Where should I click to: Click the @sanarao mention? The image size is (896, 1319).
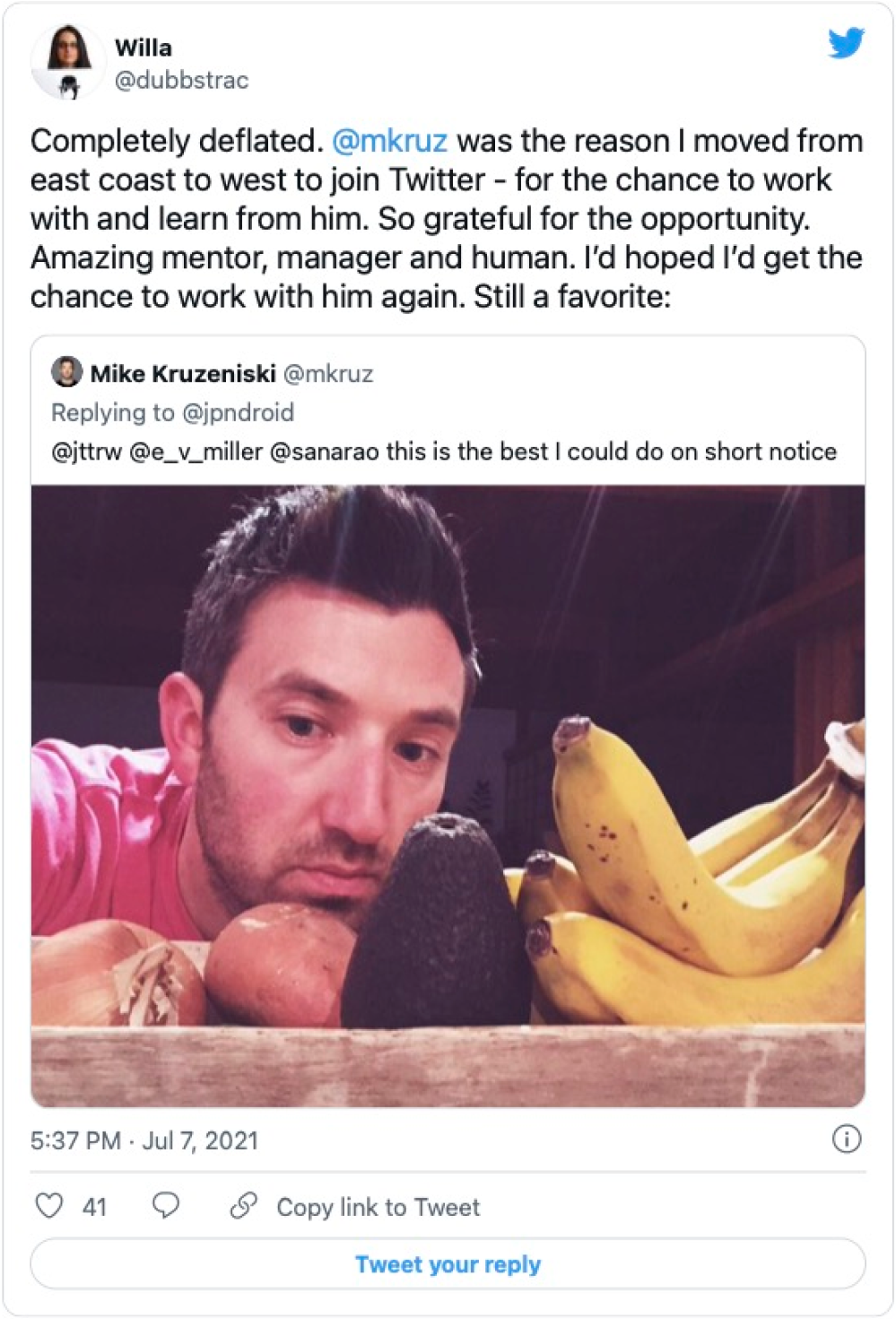(x=324, y=451)
